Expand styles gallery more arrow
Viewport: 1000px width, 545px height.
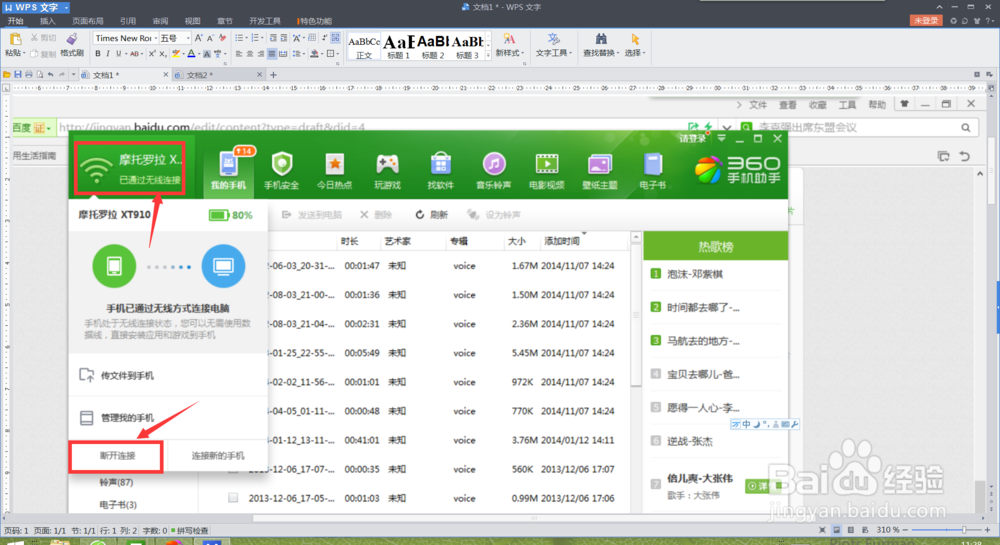pos(489,56)
